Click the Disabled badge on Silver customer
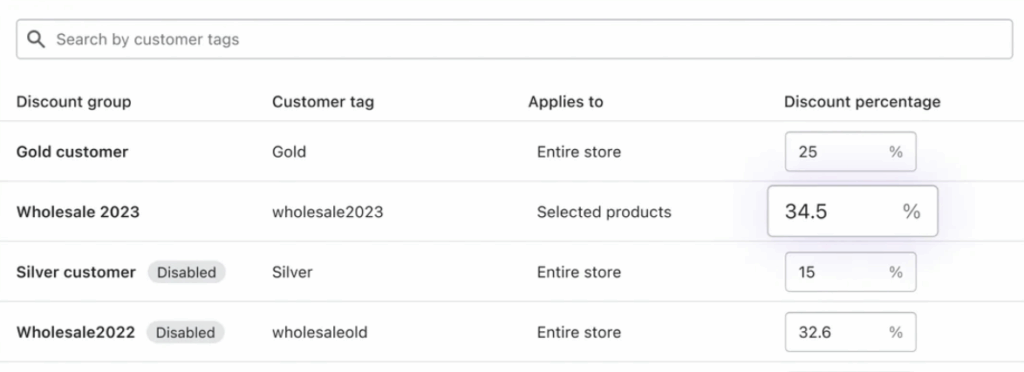1024x372 pixels. (186, 272)
